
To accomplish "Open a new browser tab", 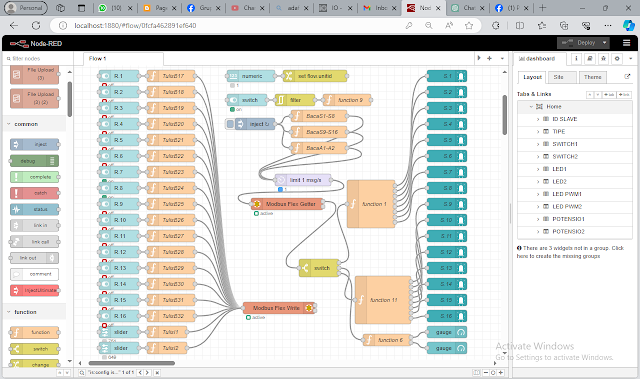I will coord(542,8).
